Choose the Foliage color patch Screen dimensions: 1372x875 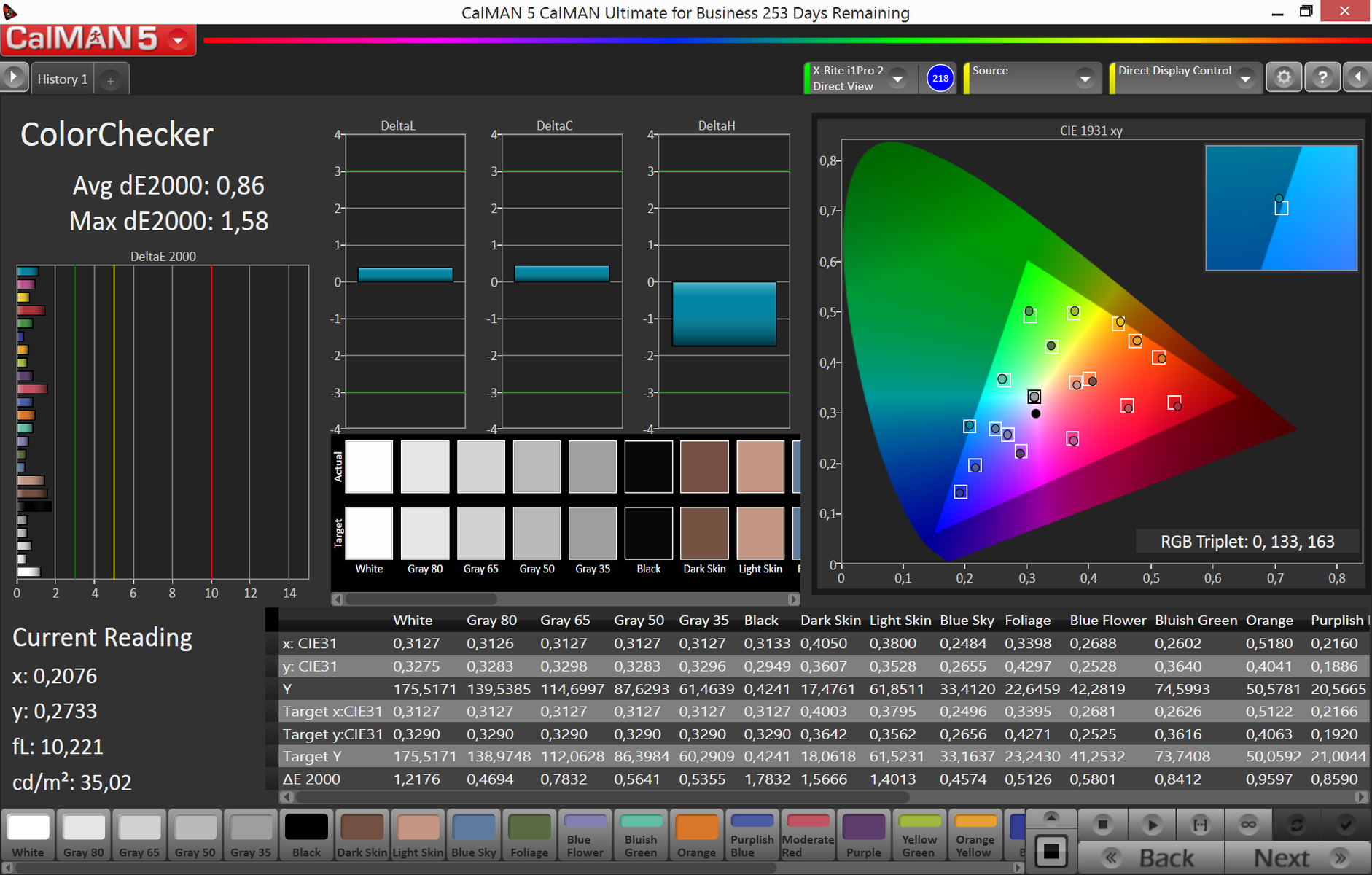(529, 836)
